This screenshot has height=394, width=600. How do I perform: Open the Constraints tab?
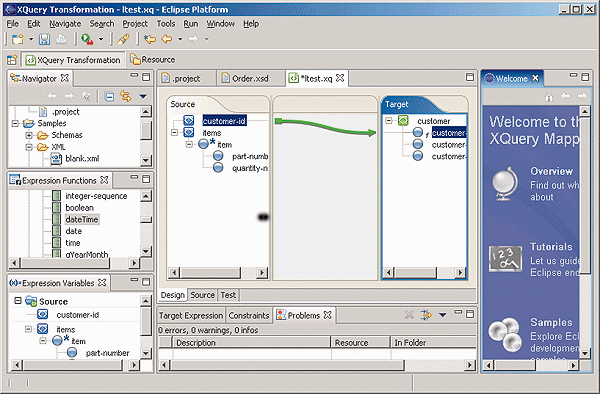pyautogui.click(x=249, y=316)
